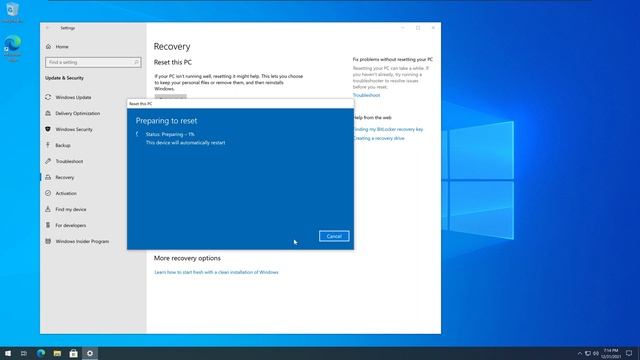Image resolution: width=640 pixels, height=360 pixels.
Task: Focus the Find a setting search box
Action: (93, 62)
